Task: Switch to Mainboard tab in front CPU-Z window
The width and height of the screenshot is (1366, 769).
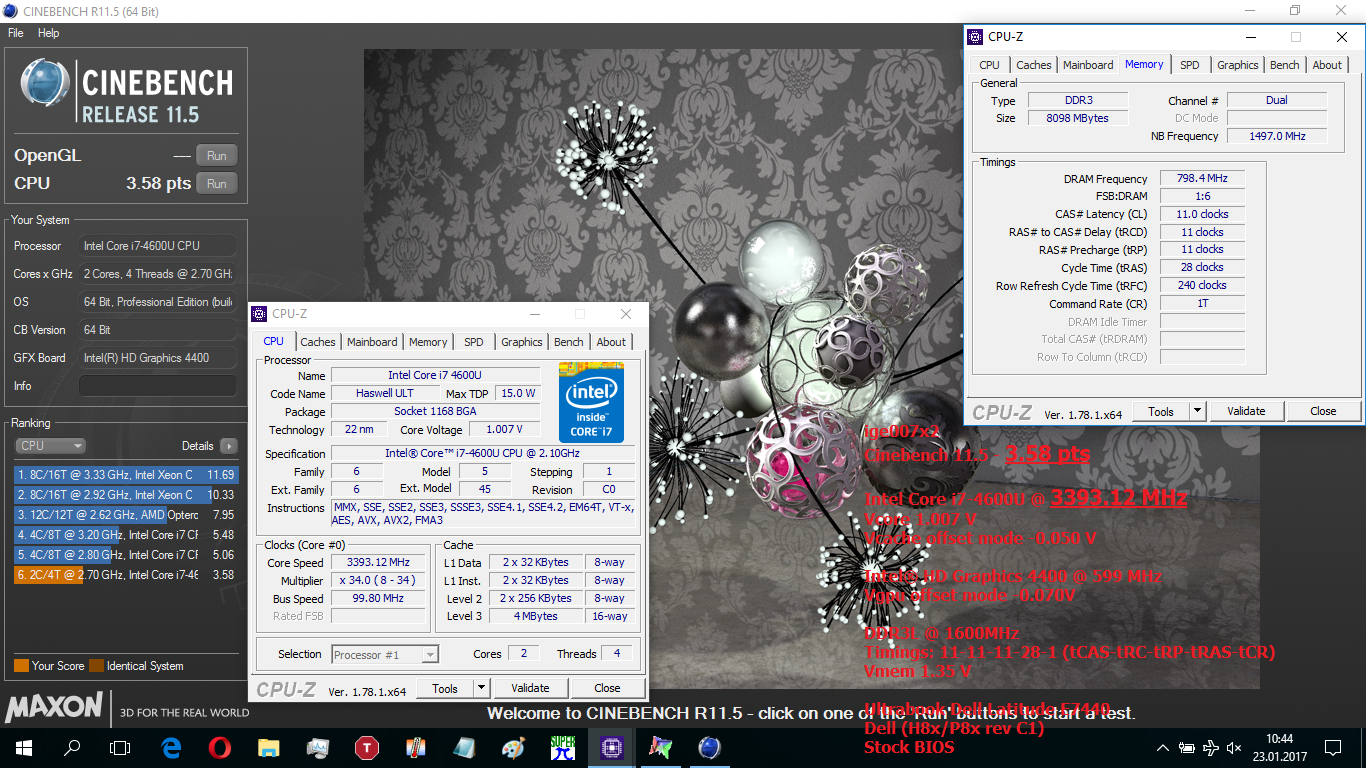Action: pyautogui.click(x=372, y=342)
